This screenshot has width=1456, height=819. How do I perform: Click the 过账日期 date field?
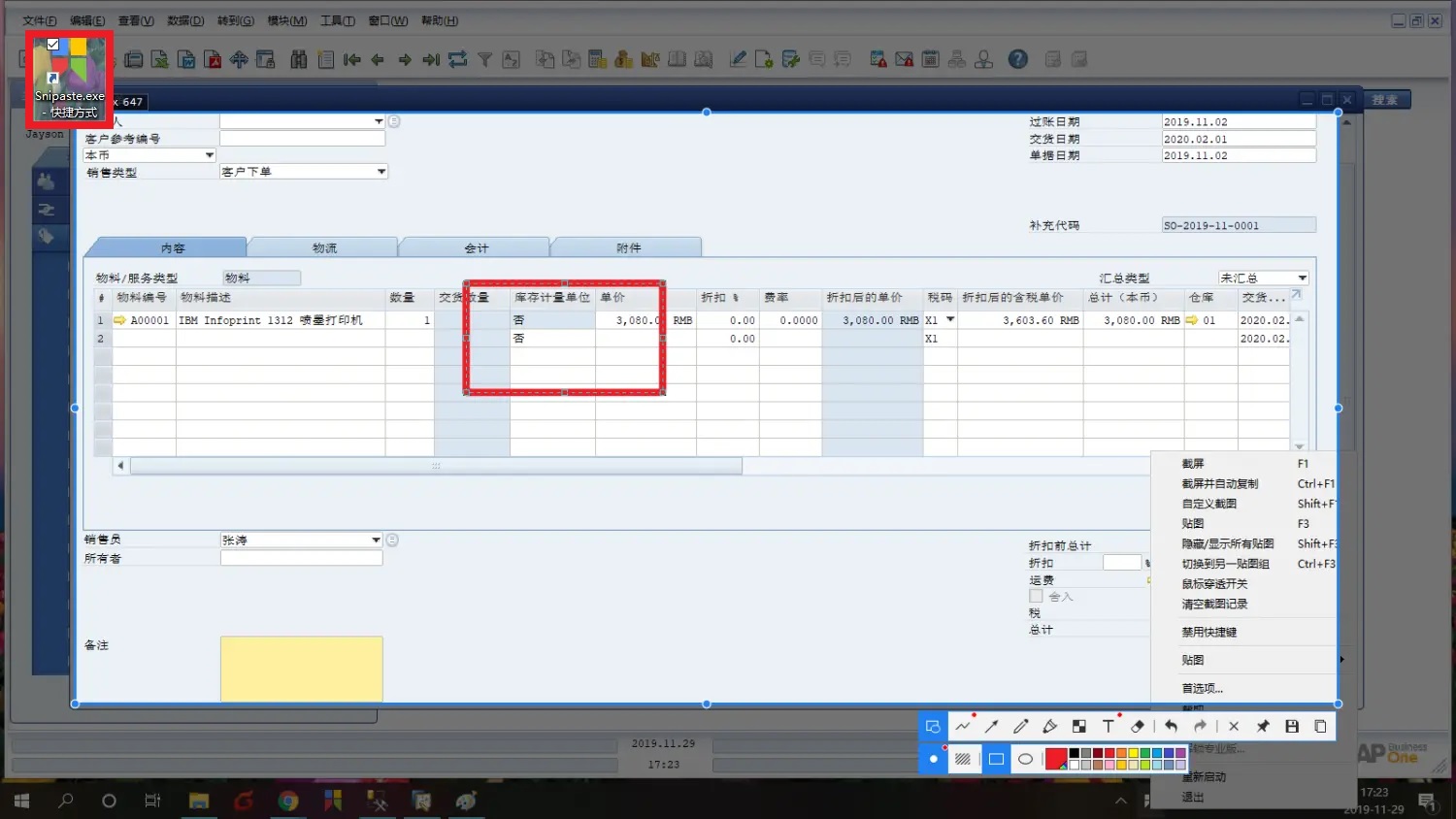click(x=1239, y=122)
